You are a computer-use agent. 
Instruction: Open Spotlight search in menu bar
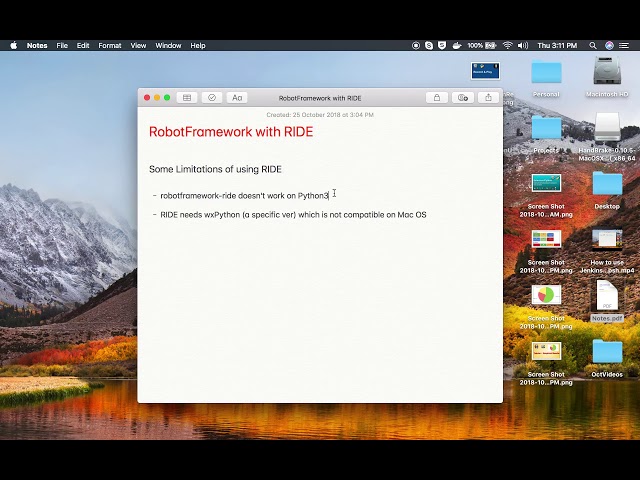click(x=593, y=45)
